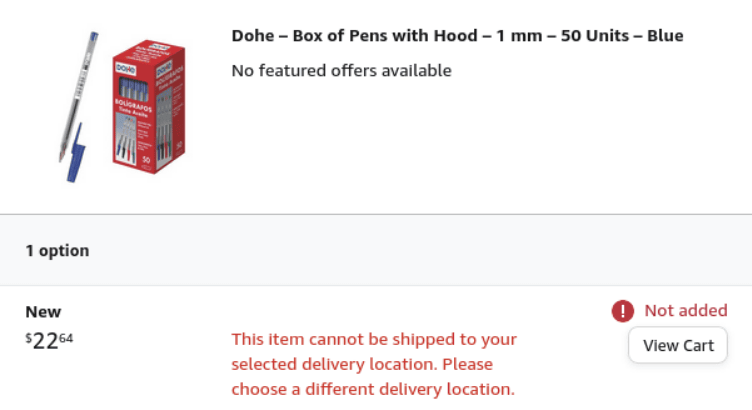Click the blue pen cap picture

pyautogui.click(x=76, y=152)
